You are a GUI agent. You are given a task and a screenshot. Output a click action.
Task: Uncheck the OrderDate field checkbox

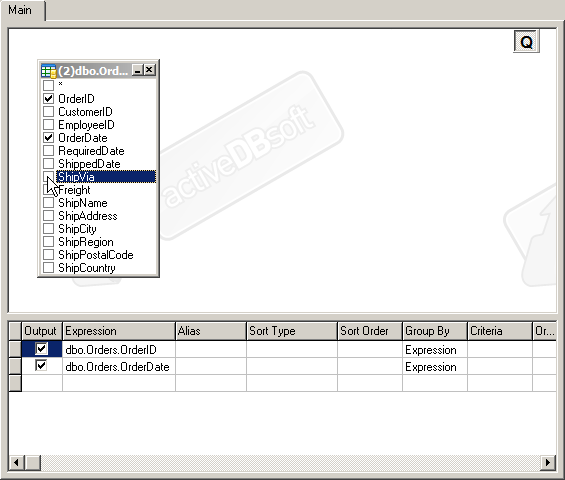pos(48,137)
